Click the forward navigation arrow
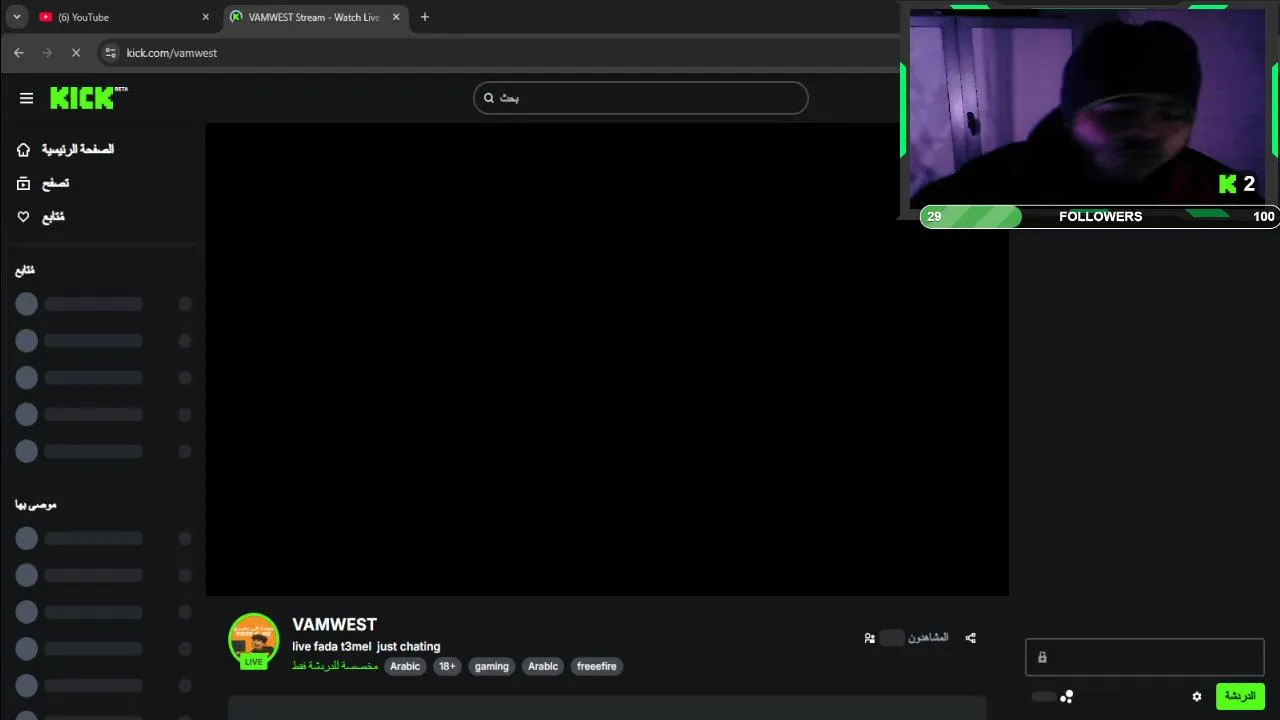The height and width of the screenshot is (720, 1280). pyautogui.click(x=47, y=53)
